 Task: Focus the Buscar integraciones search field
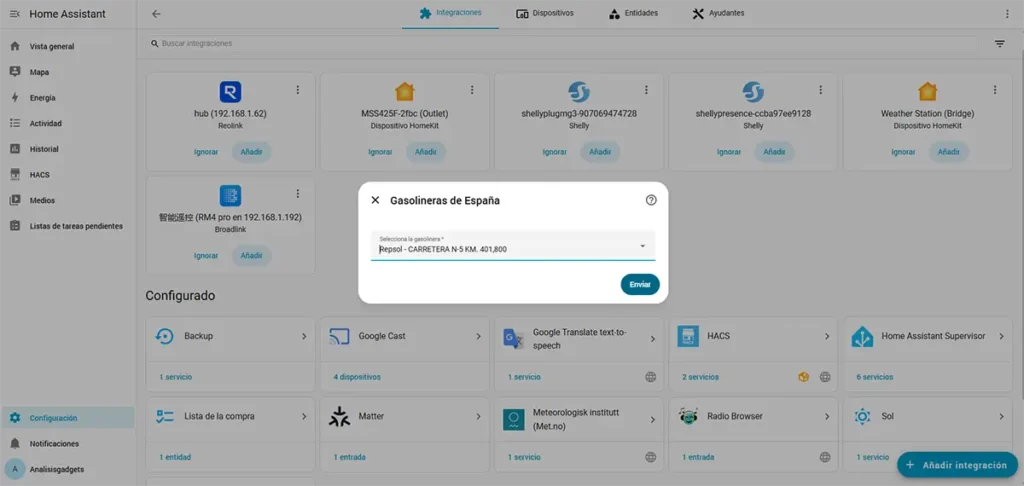coord(562,44)
